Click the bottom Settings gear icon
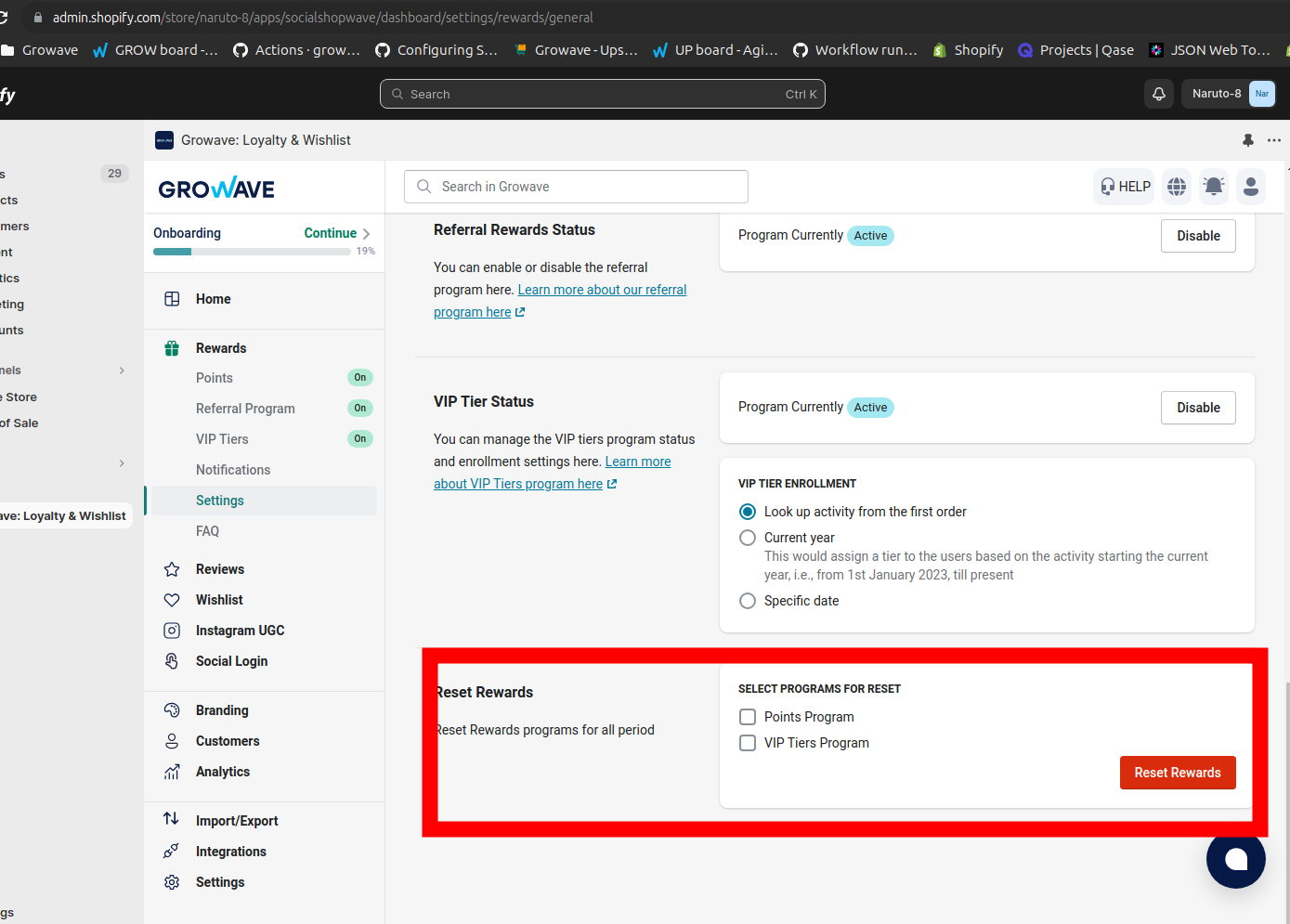 [x=172, y=882]
